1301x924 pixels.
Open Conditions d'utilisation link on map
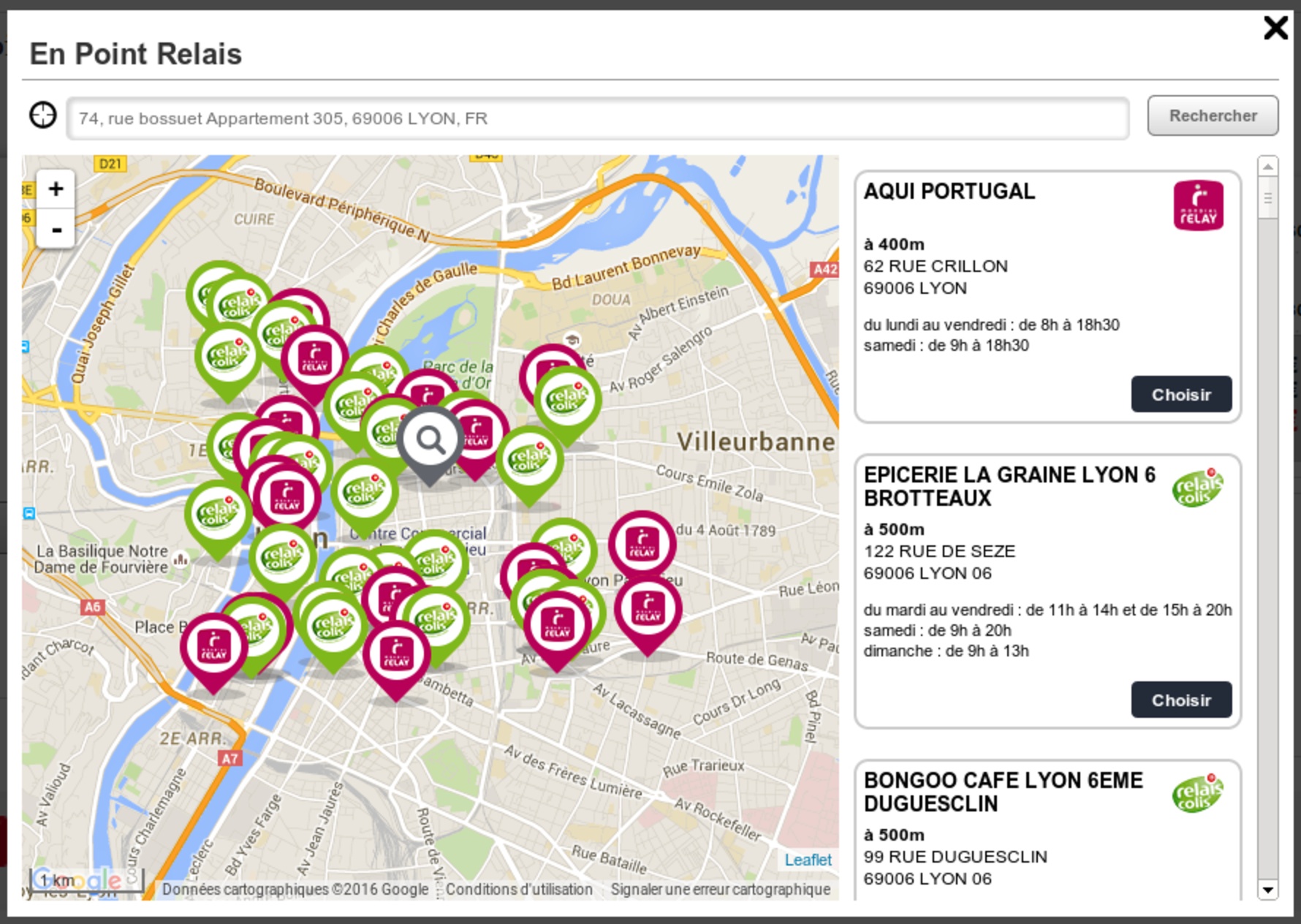point(519,890)
